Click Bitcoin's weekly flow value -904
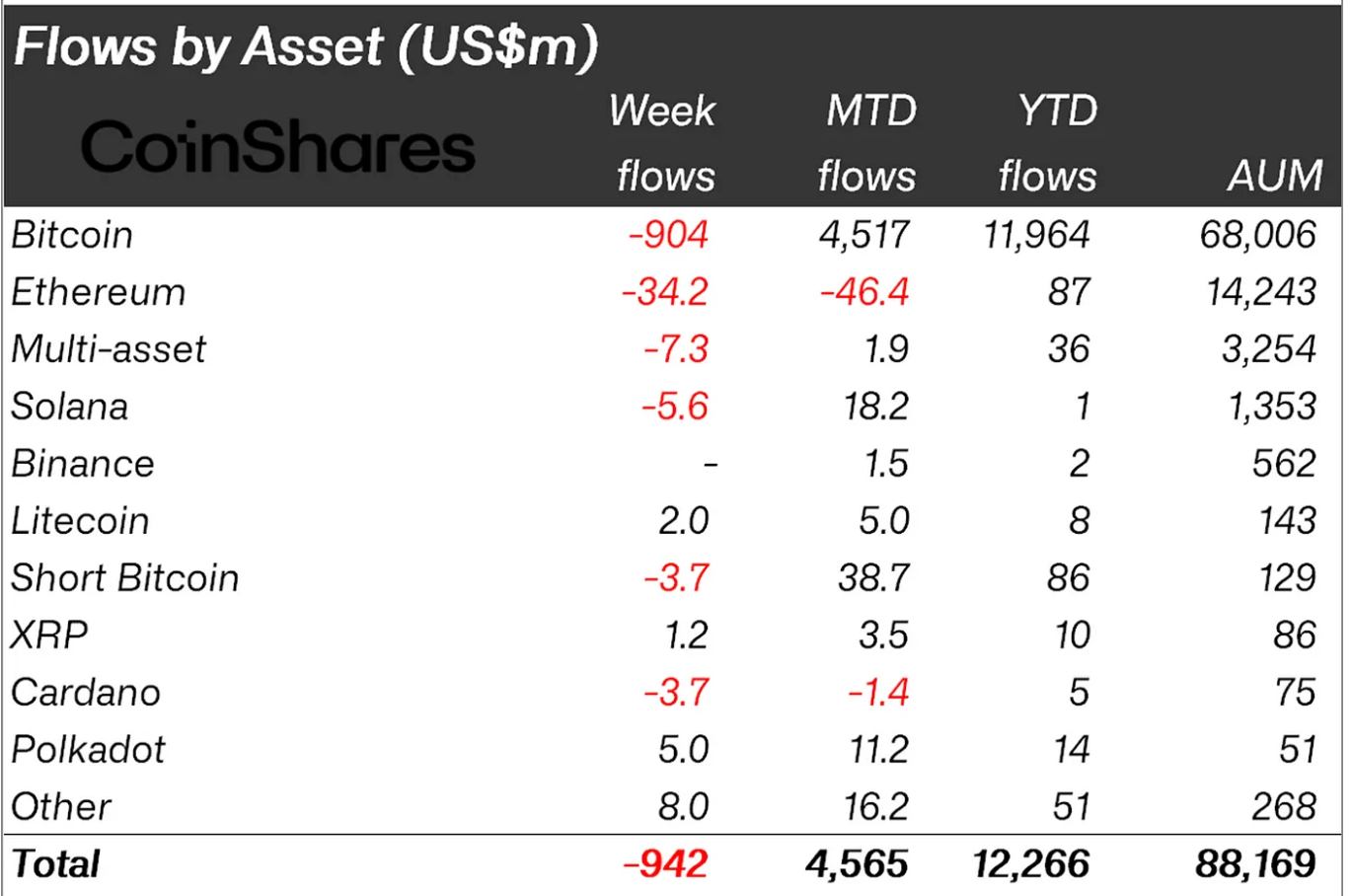Image resolution: width=1352 pixels, height=896 pixels. click(x=668, y=235)
